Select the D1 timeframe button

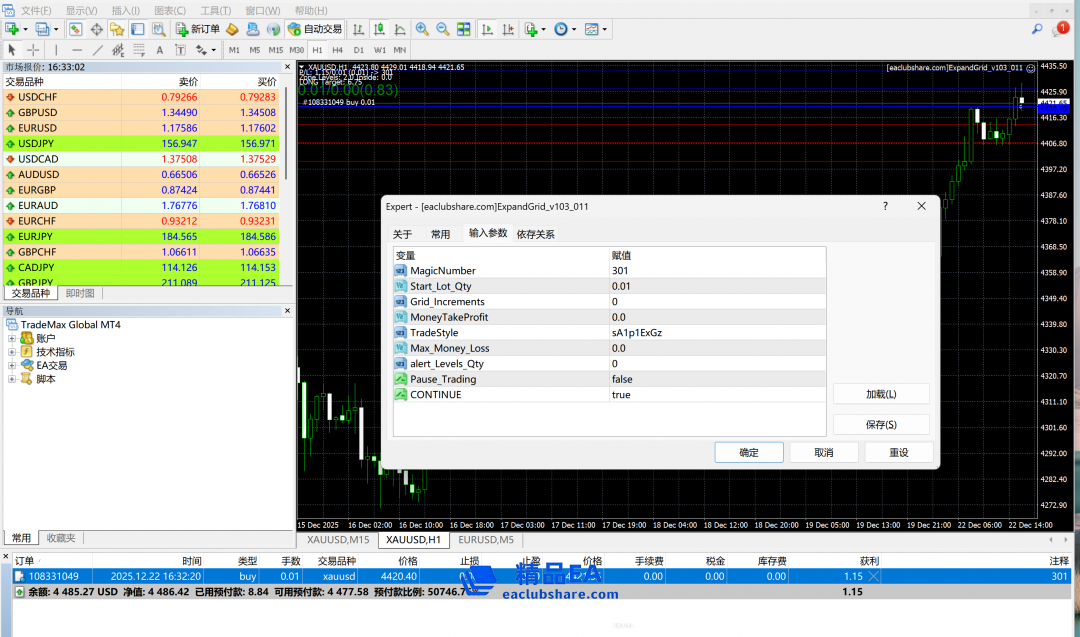(358, 50)
